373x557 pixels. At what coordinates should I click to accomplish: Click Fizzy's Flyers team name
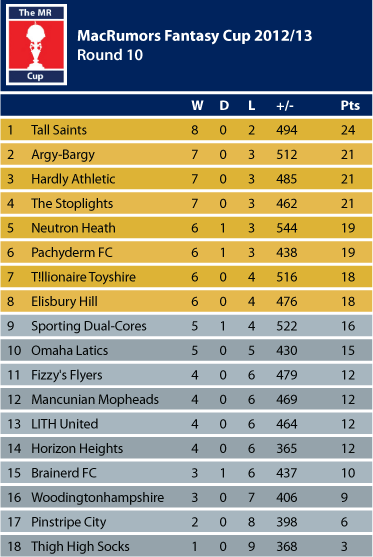pyautogui.click(x=67, y=375)
